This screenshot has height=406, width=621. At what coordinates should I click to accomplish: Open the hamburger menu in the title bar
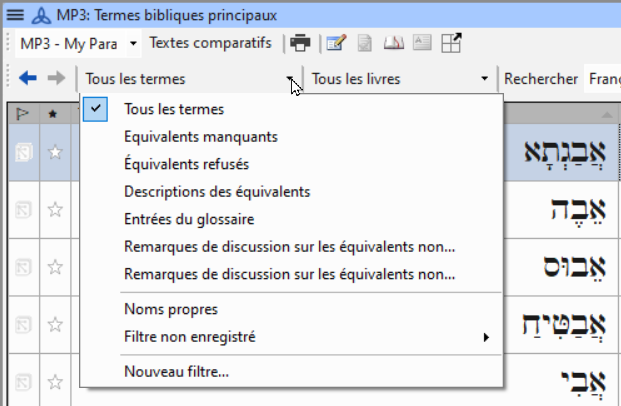pos(15,15)
